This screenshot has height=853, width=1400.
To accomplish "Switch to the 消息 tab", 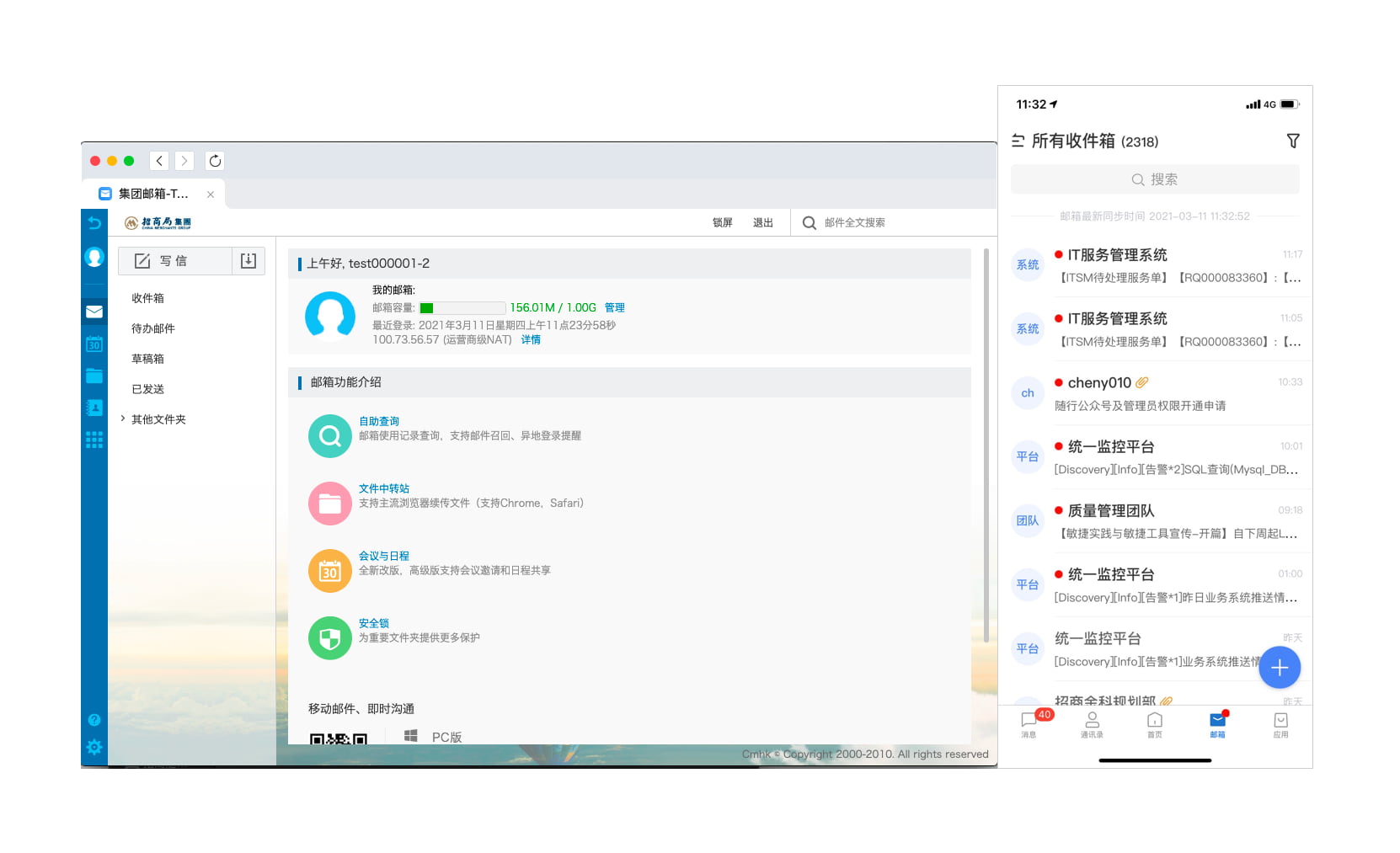I will (x=1029, y=724).
